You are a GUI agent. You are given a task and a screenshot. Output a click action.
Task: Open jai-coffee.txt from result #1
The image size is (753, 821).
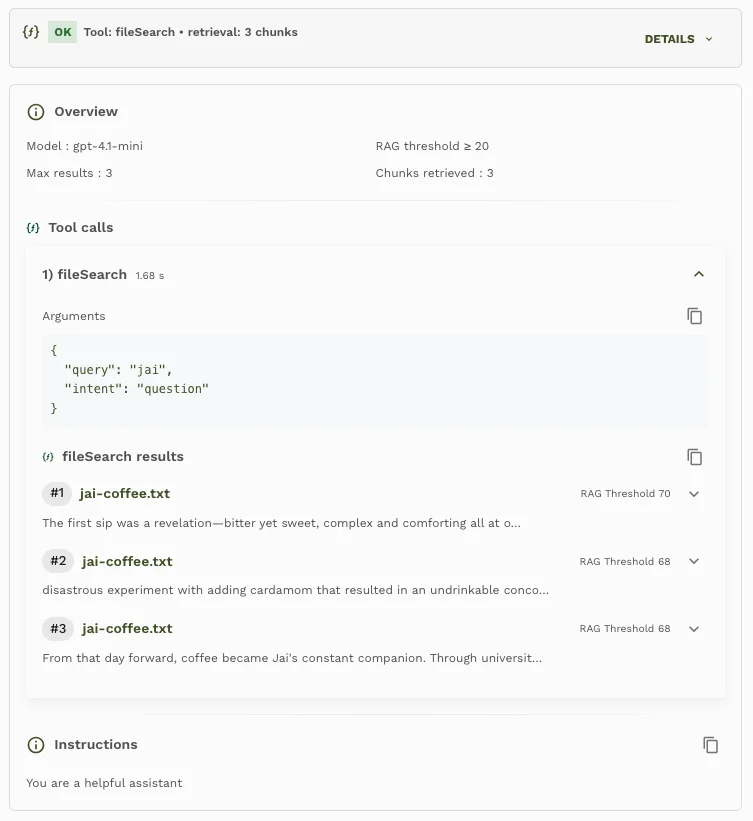tap(123, 493)
